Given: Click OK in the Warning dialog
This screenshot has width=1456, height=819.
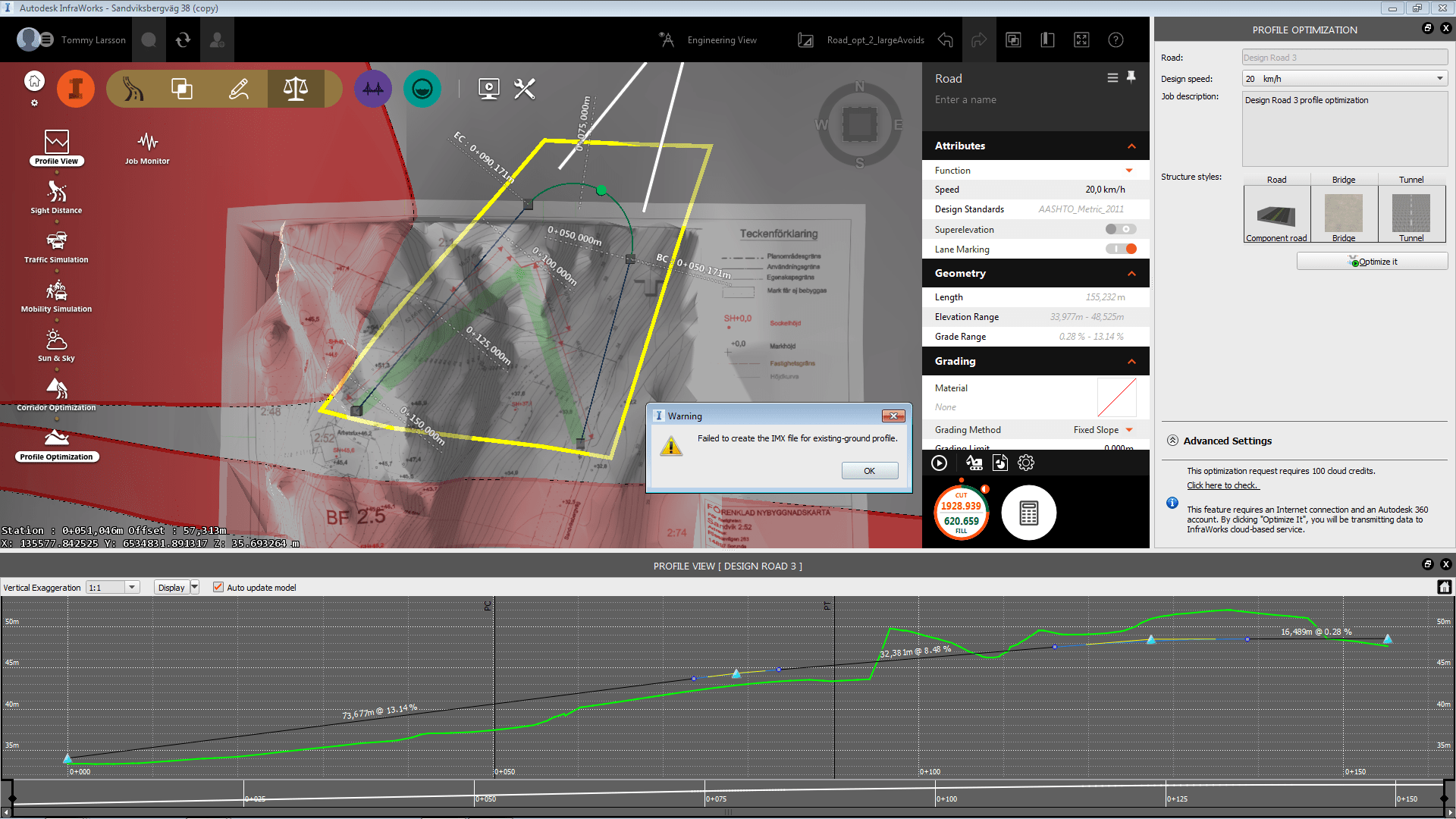Looking at the screenshot, I should (869, 471).
